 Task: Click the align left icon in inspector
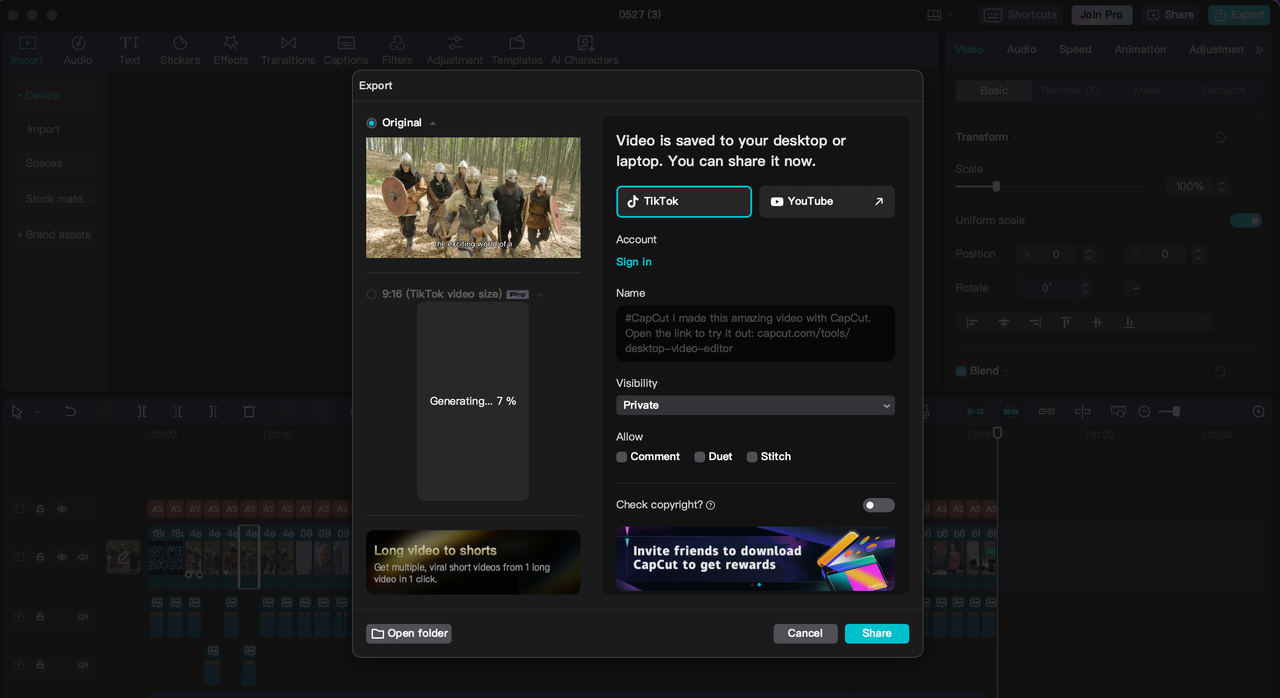click(x=971, y=322)
